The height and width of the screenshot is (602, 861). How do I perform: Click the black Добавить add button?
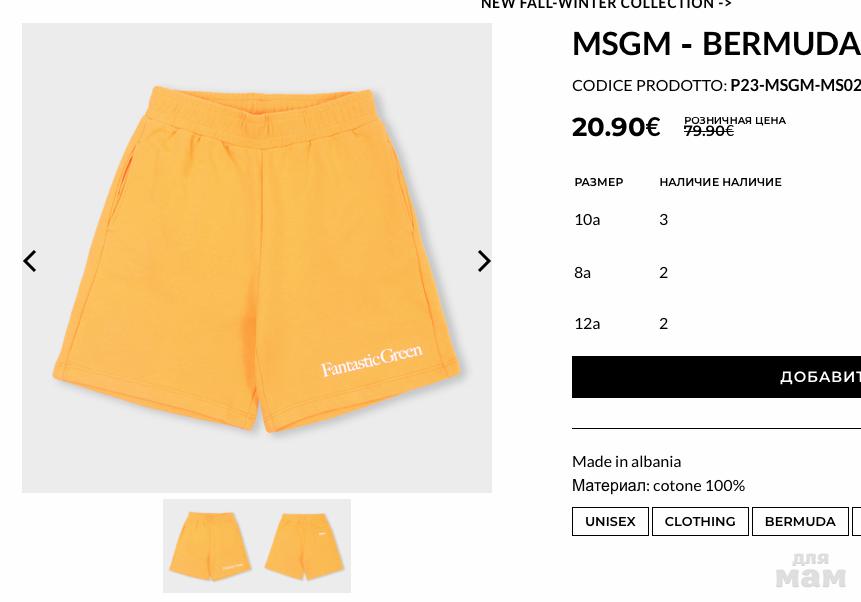[716, 377]
